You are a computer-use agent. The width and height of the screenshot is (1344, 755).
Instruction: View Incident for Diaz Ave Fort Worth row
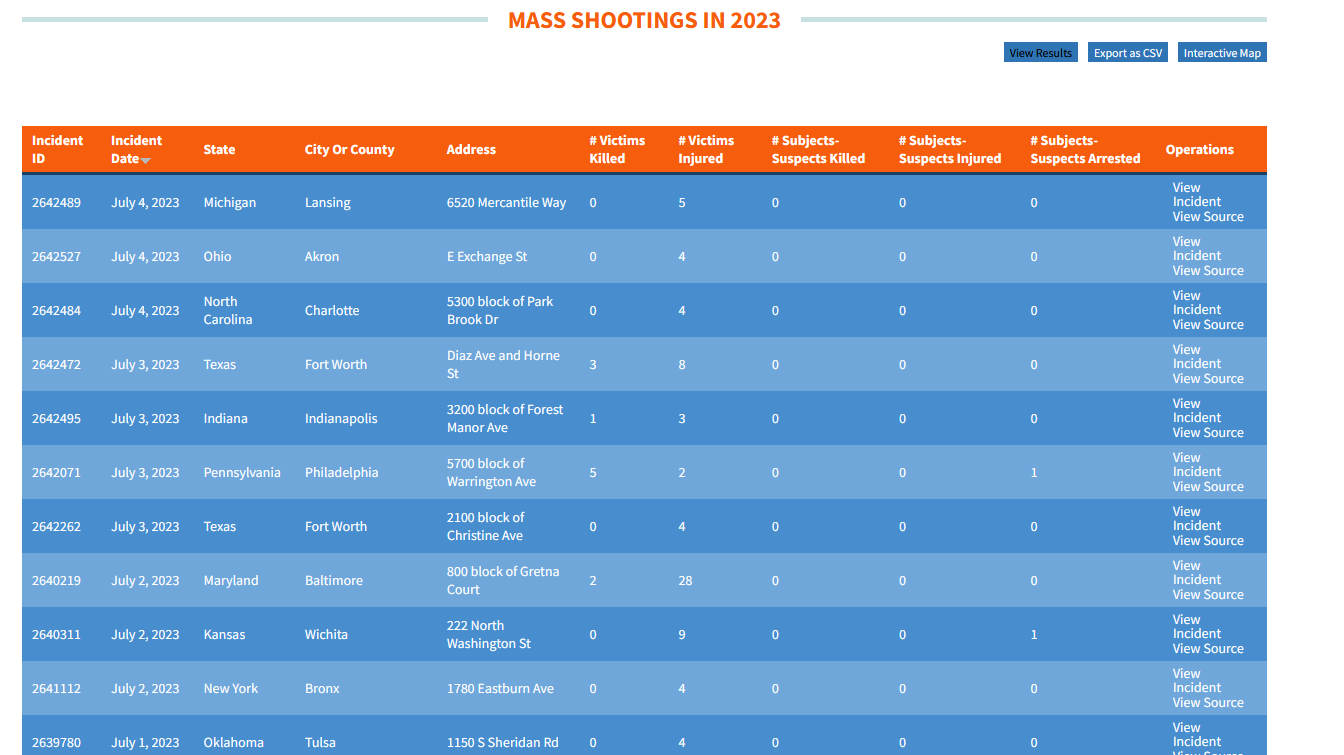pos(1197,356)
